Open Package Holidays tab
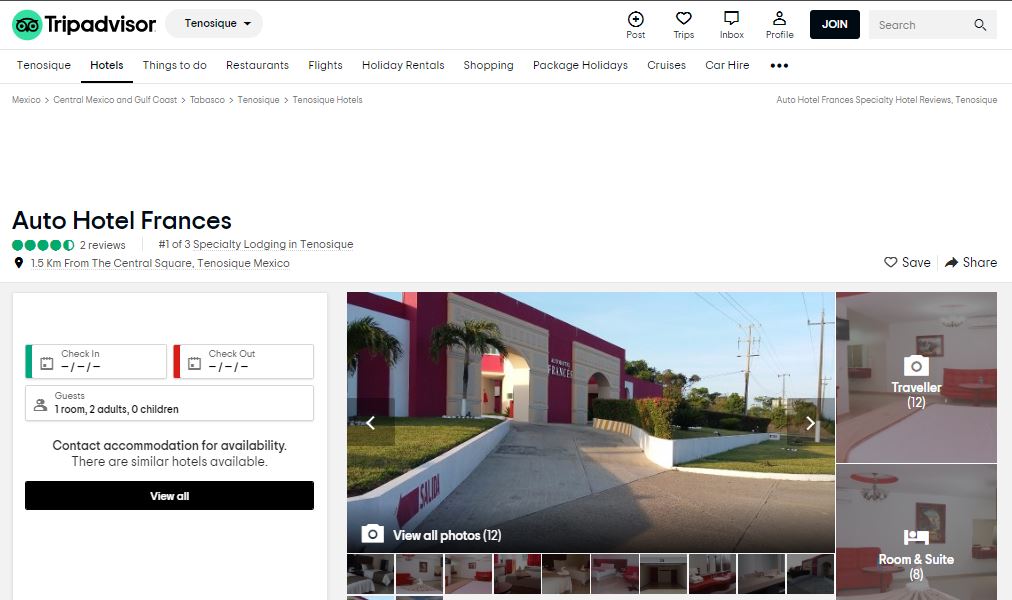1012x600 pixels. [580, 65]
